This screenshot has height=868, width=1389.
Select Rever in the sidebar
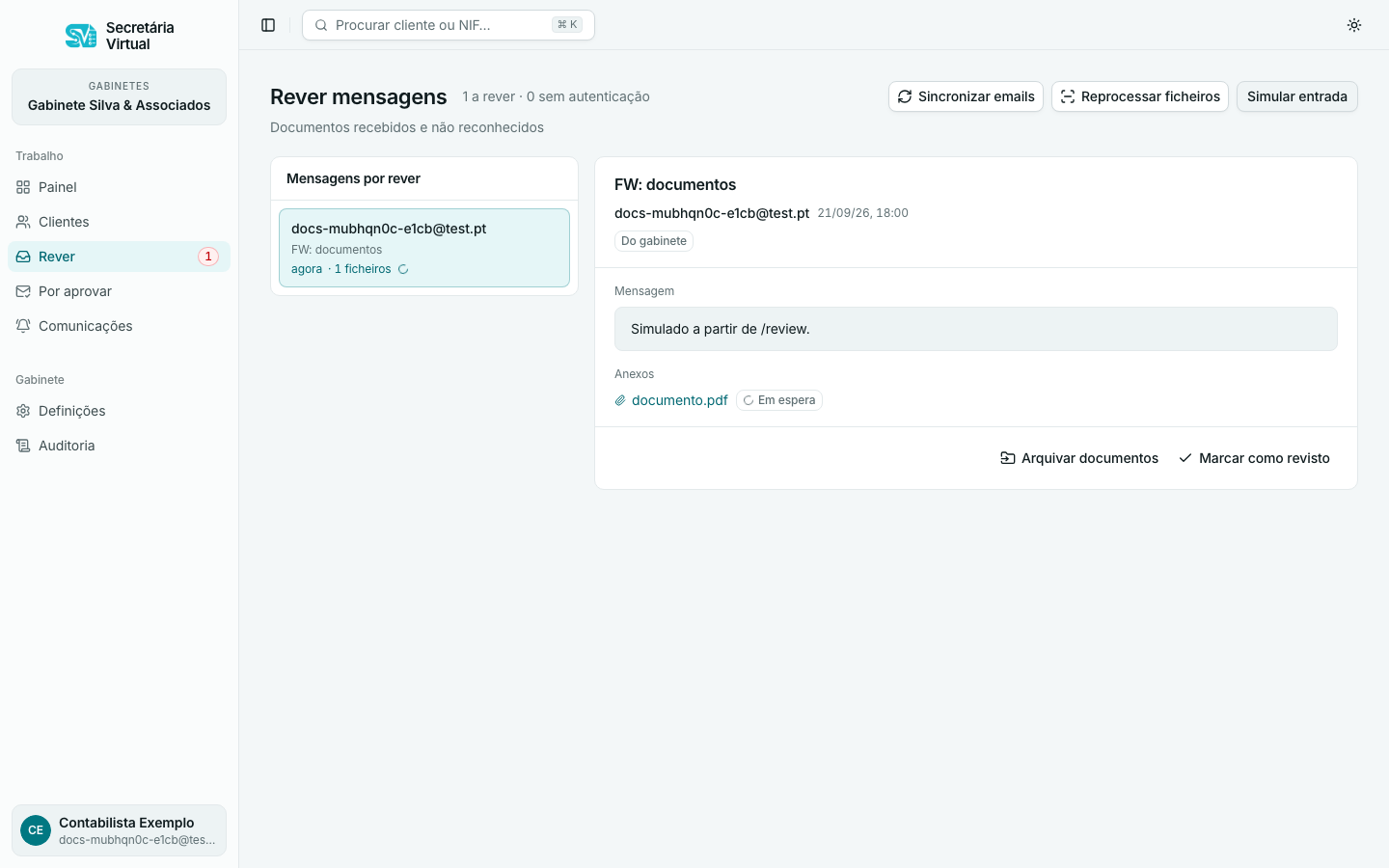[119, 257]
